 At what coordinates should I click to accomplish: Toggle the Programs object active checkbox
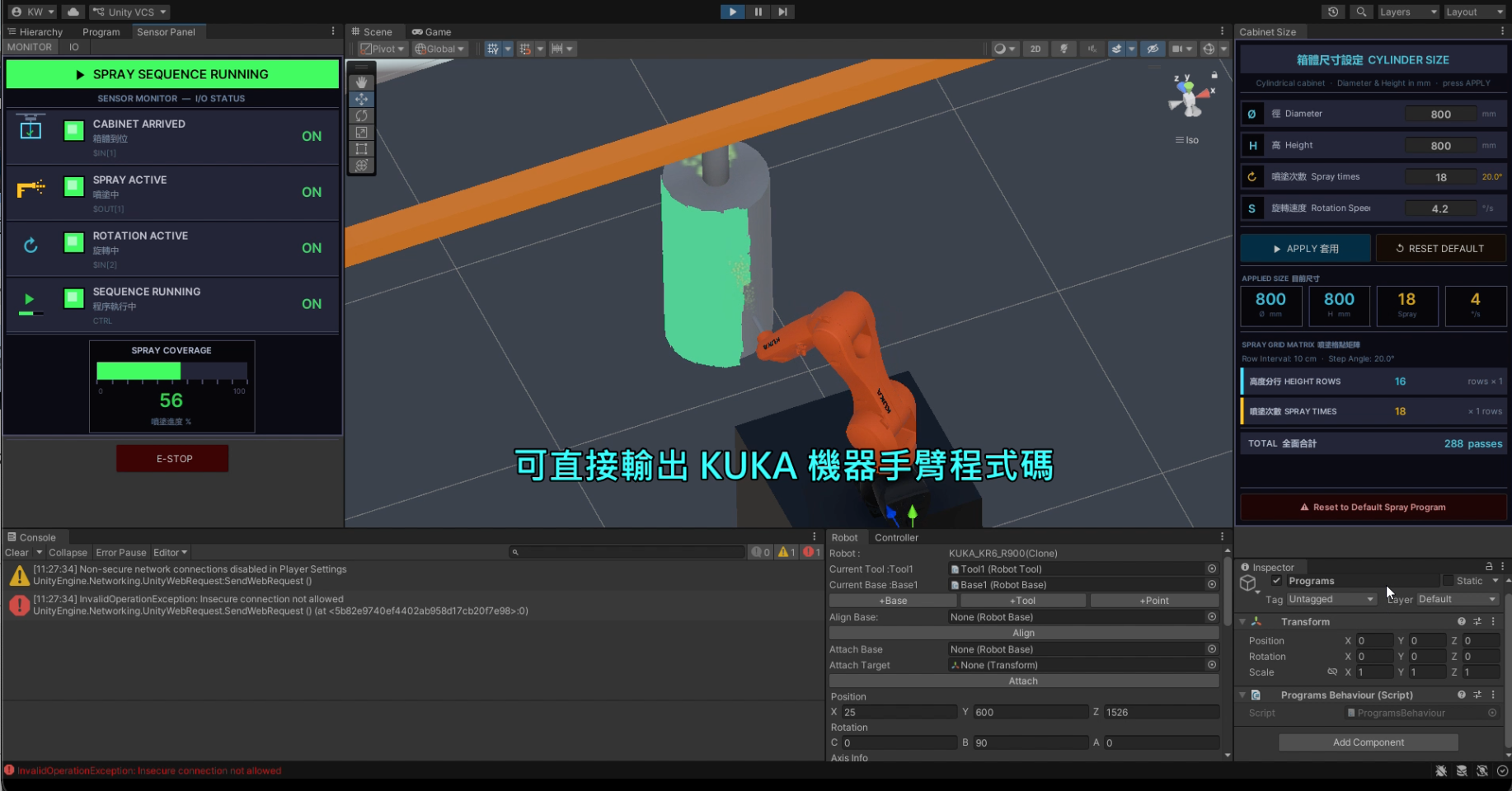coord(1276,581)
